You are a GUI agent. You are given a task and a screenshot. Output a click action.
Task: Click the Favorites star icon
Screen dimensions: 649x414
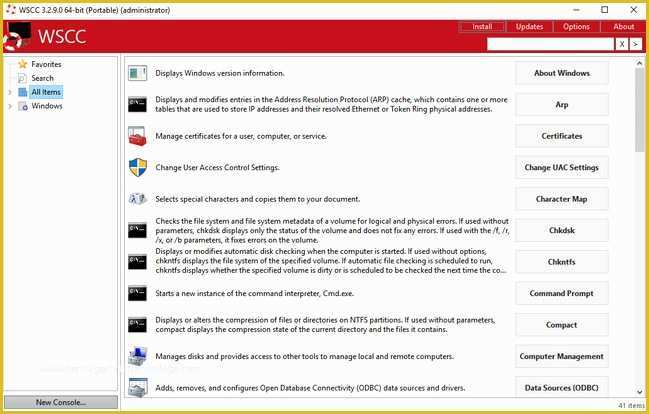coord(23,64)
